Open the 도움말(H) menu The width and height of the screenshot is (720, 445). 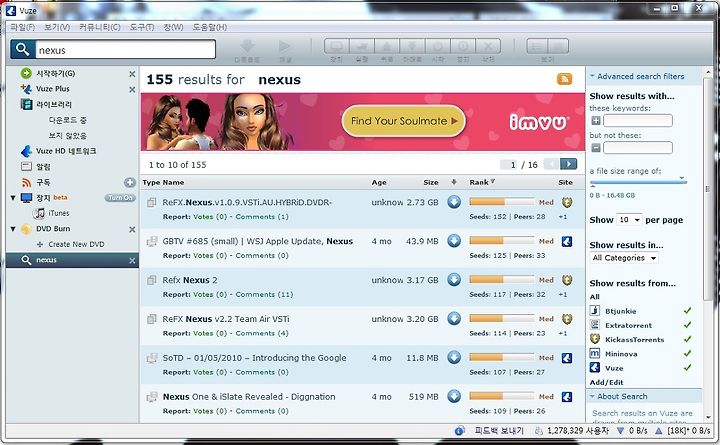(x=209, y=27)
